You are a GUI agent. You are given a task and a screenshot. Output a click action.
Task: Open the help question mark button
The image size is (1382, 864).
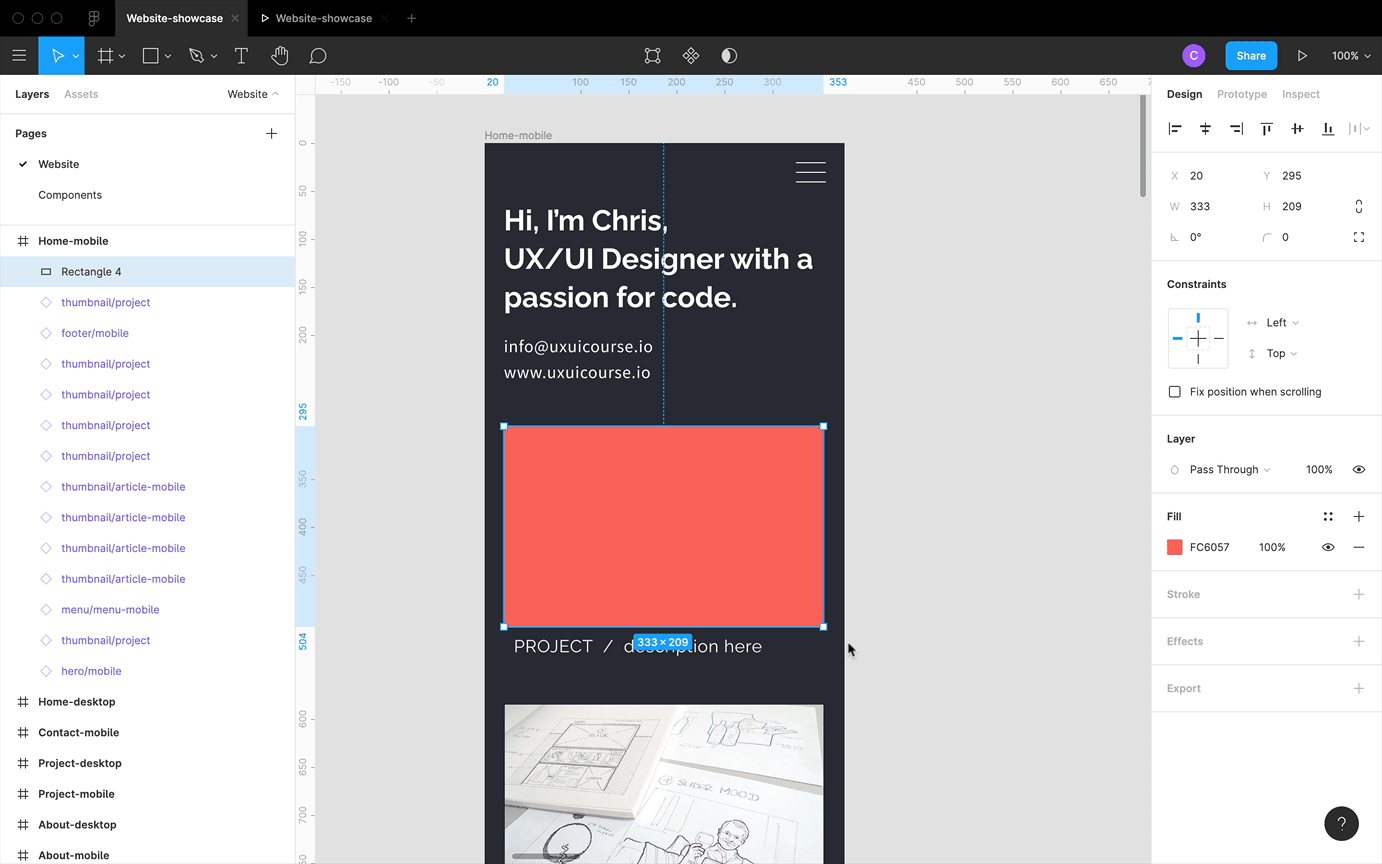coord(1342,824)
